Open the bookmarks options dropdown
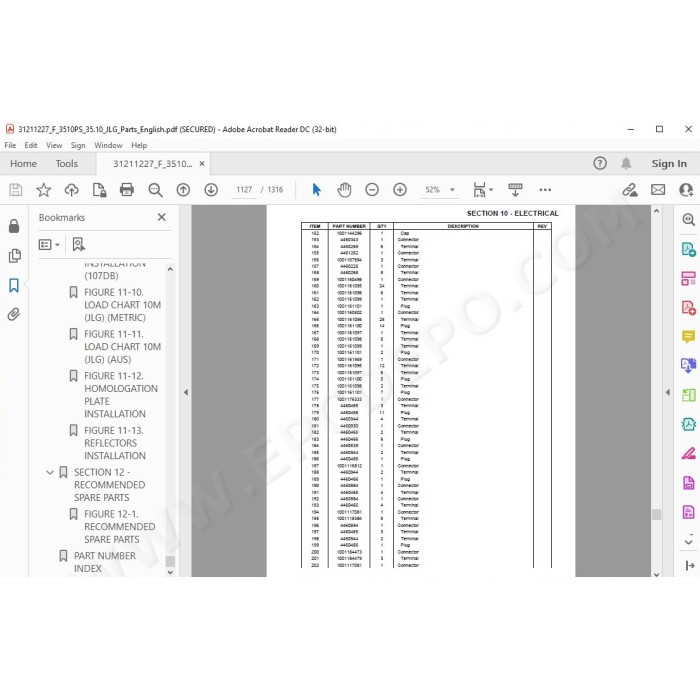 pyautogui.click(x=49, y=245)
